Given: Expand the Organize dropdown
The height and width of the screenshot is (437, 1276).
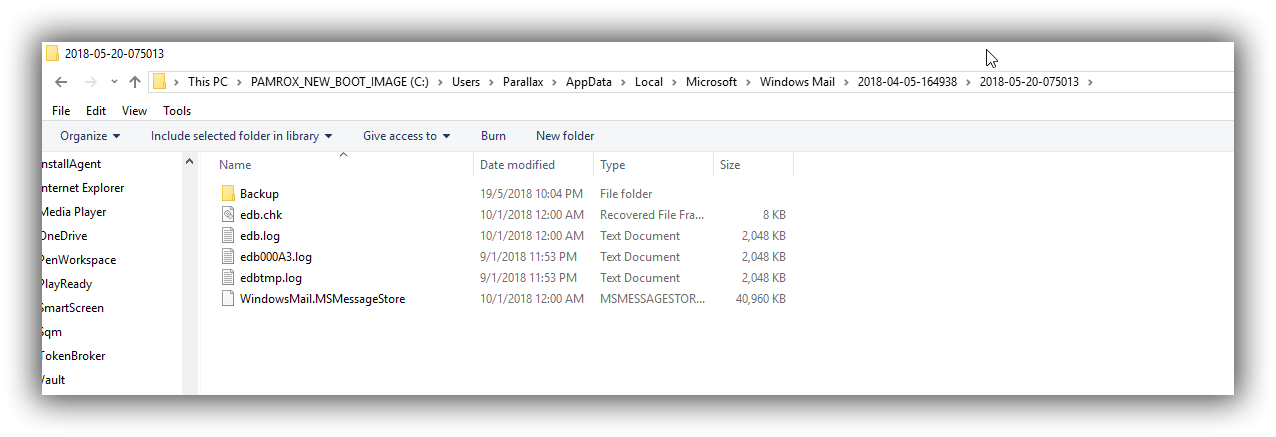Looking at the screenshot, I should point(90,136).
